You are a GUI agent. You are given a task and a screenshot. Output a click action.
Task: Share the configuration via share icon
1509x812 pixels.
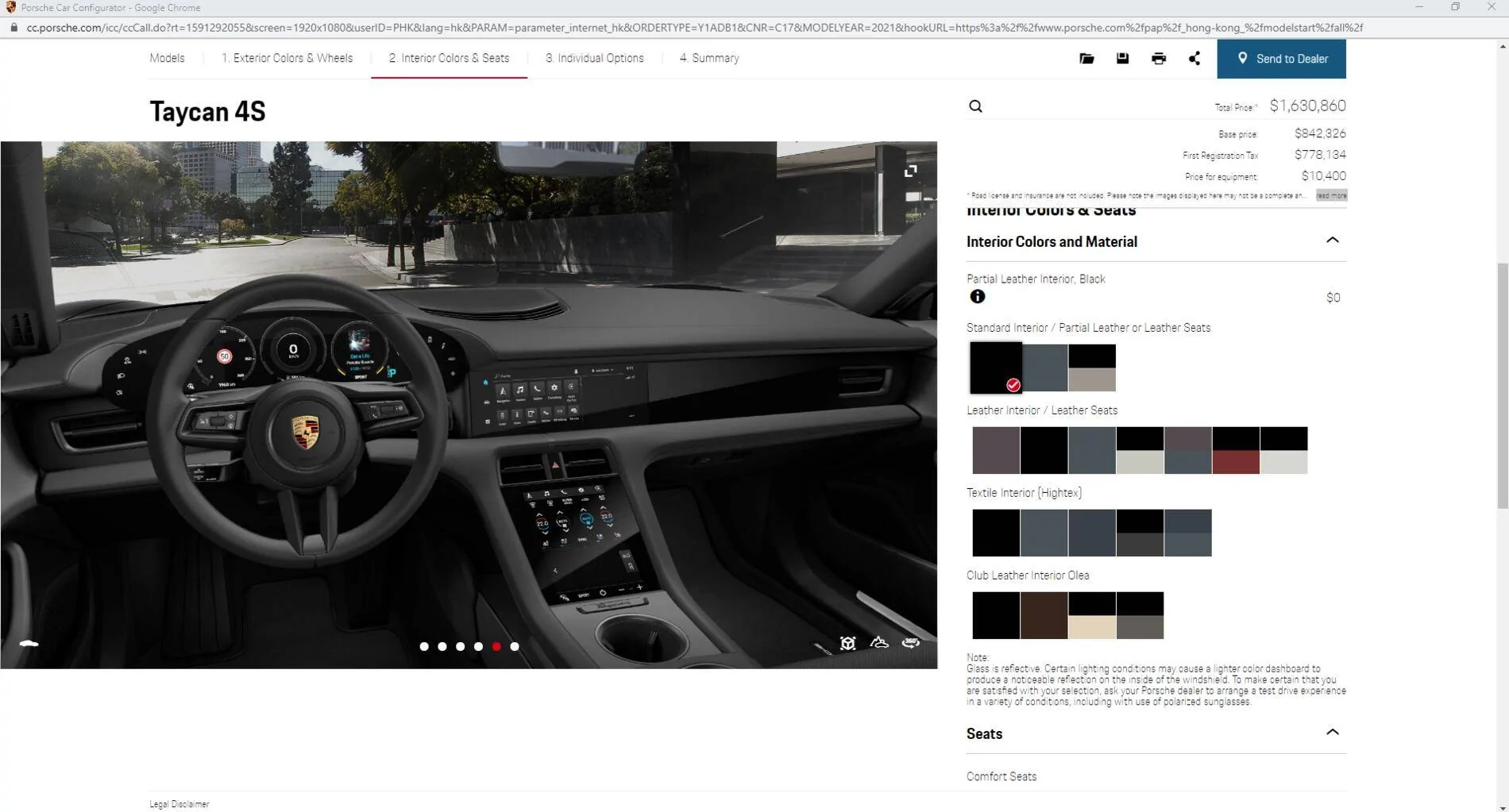click(x=1194, y=59)
